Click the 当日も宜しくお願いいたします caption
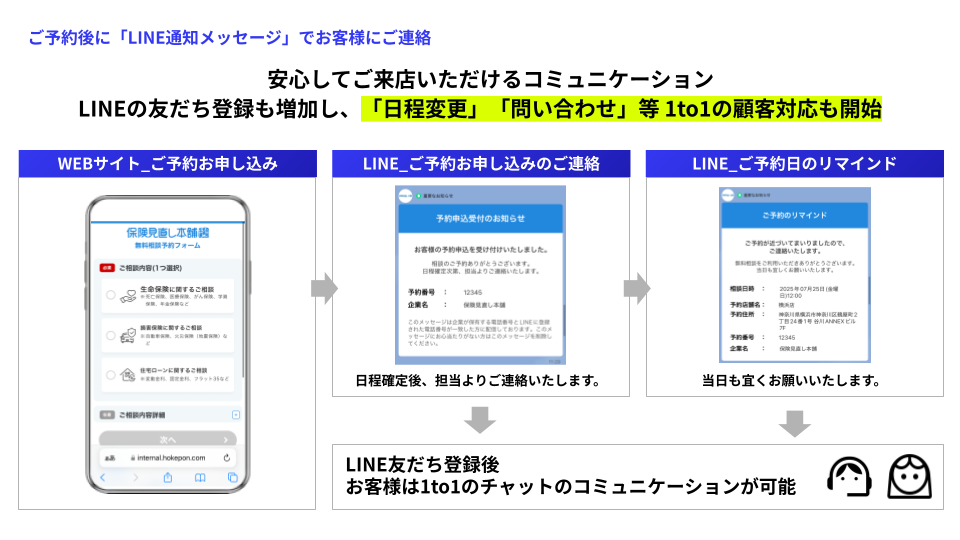Image resolution: width=960 pixels, height=540 pixels. pos(792,381)
